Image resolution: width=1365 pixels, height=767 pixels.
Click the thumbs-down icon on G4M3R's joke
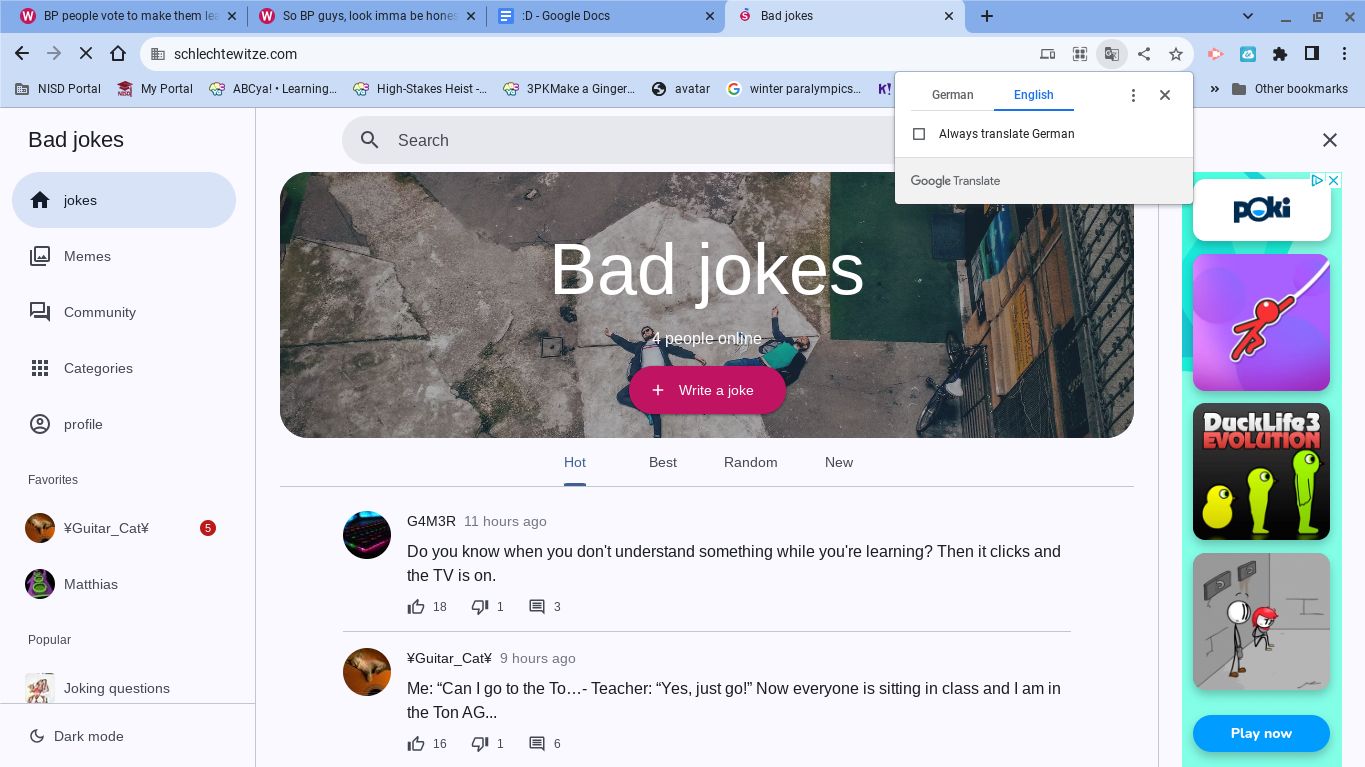click(480, 607)
